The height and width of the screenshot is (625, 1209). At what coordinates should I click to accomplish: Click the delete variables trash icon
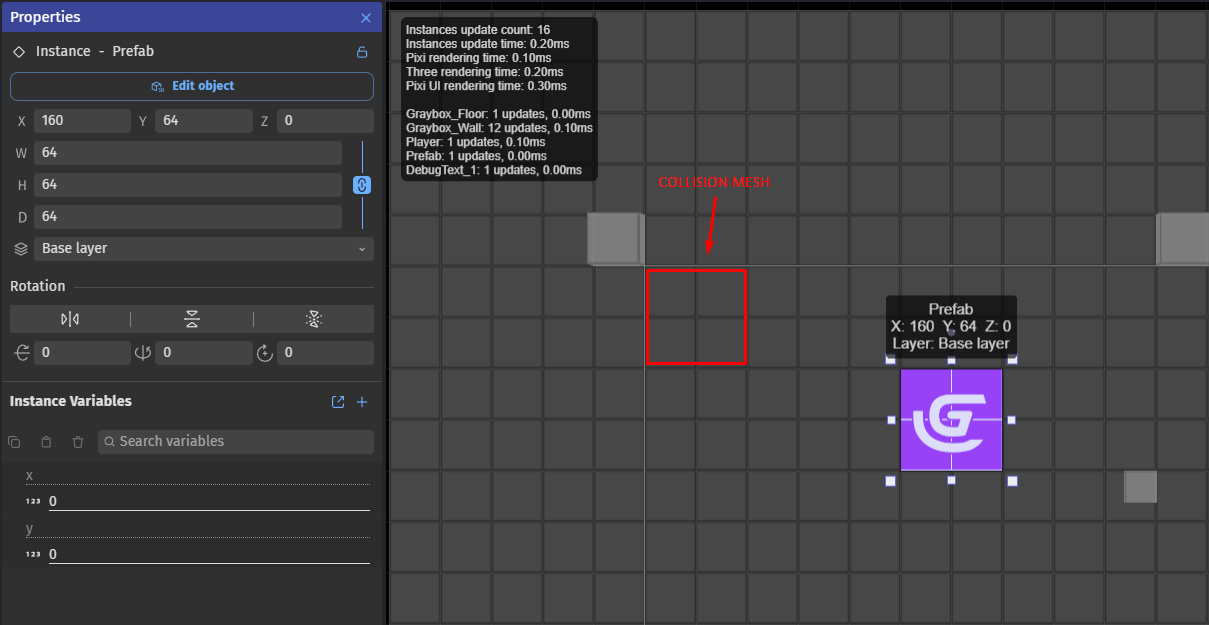(78, 442)
